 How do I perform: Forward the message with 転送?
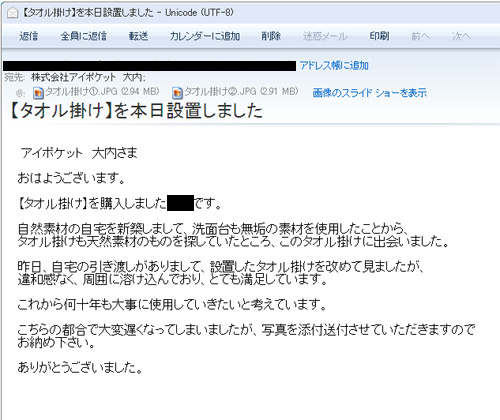click(x=138, y=36)
